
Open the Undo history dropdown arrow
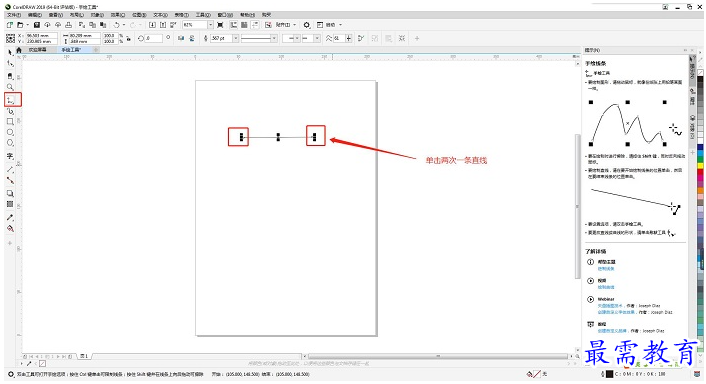(124, 25)
